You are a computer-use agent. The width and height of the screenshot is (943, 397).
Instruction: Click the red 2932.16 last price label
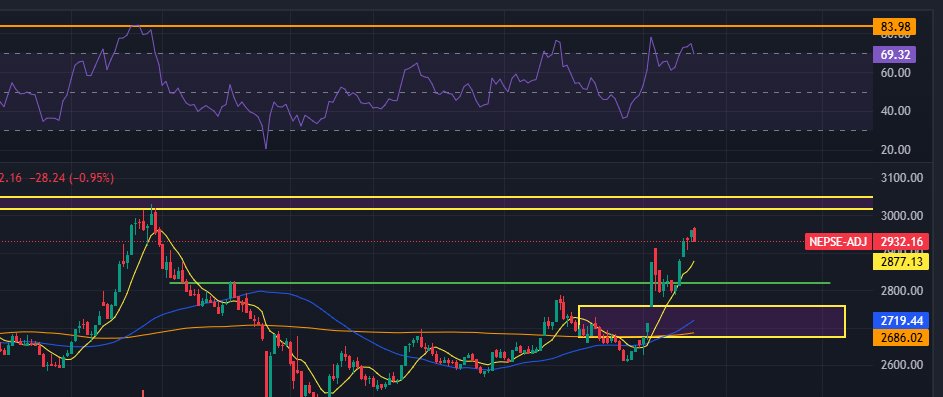tap(902, 242)
